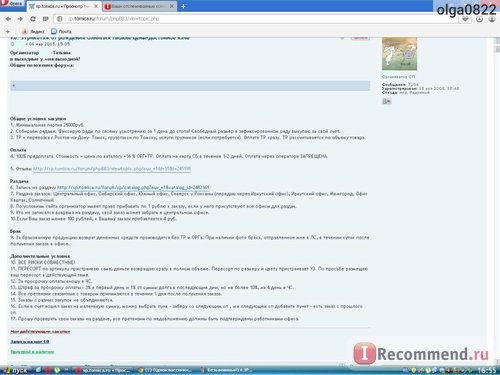
Task: Switch to the second tab with red icon
Action: [140, 6]
